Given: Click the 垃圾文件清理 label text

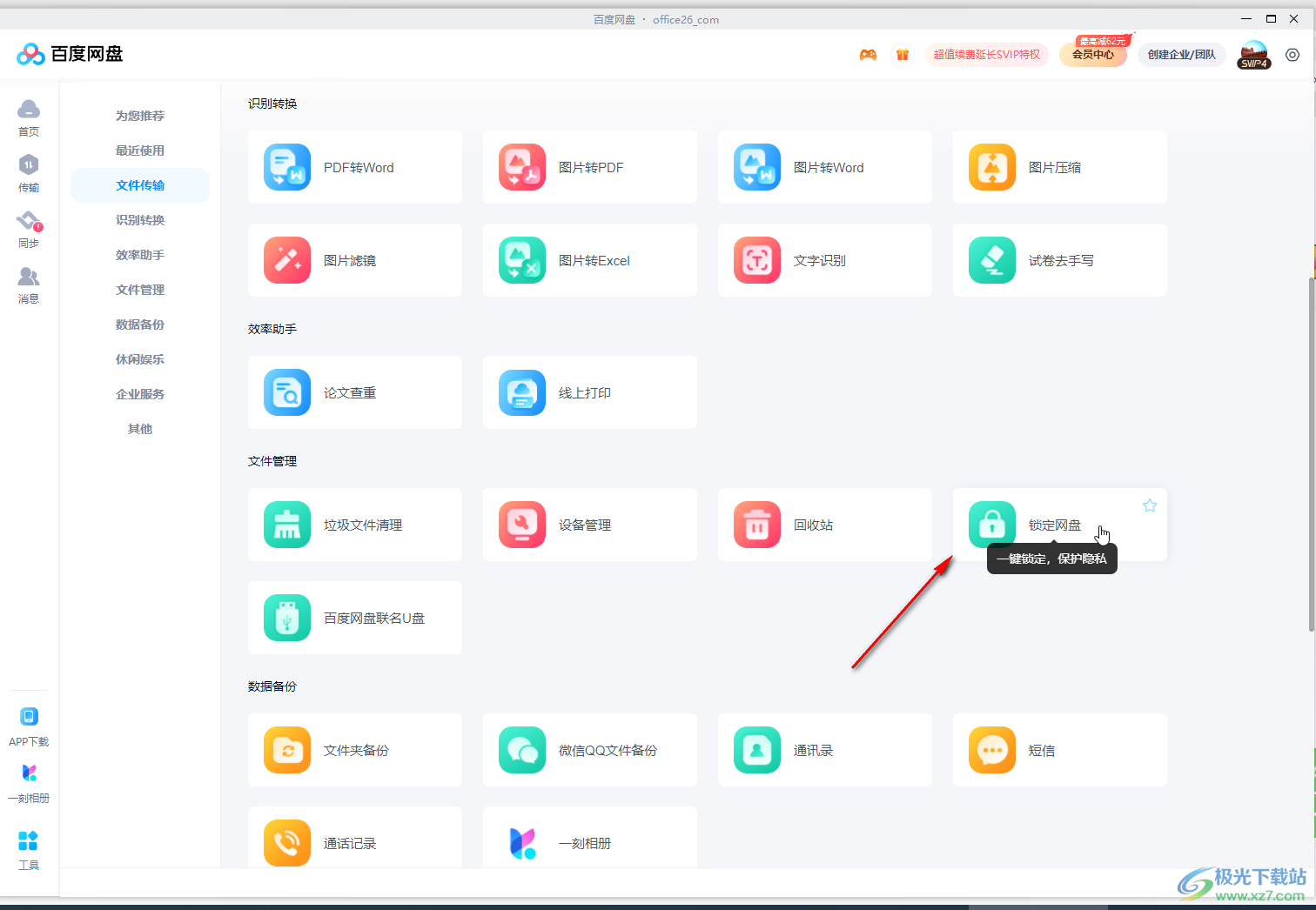Looking at the screenshot, I should [x=363, y=525].
